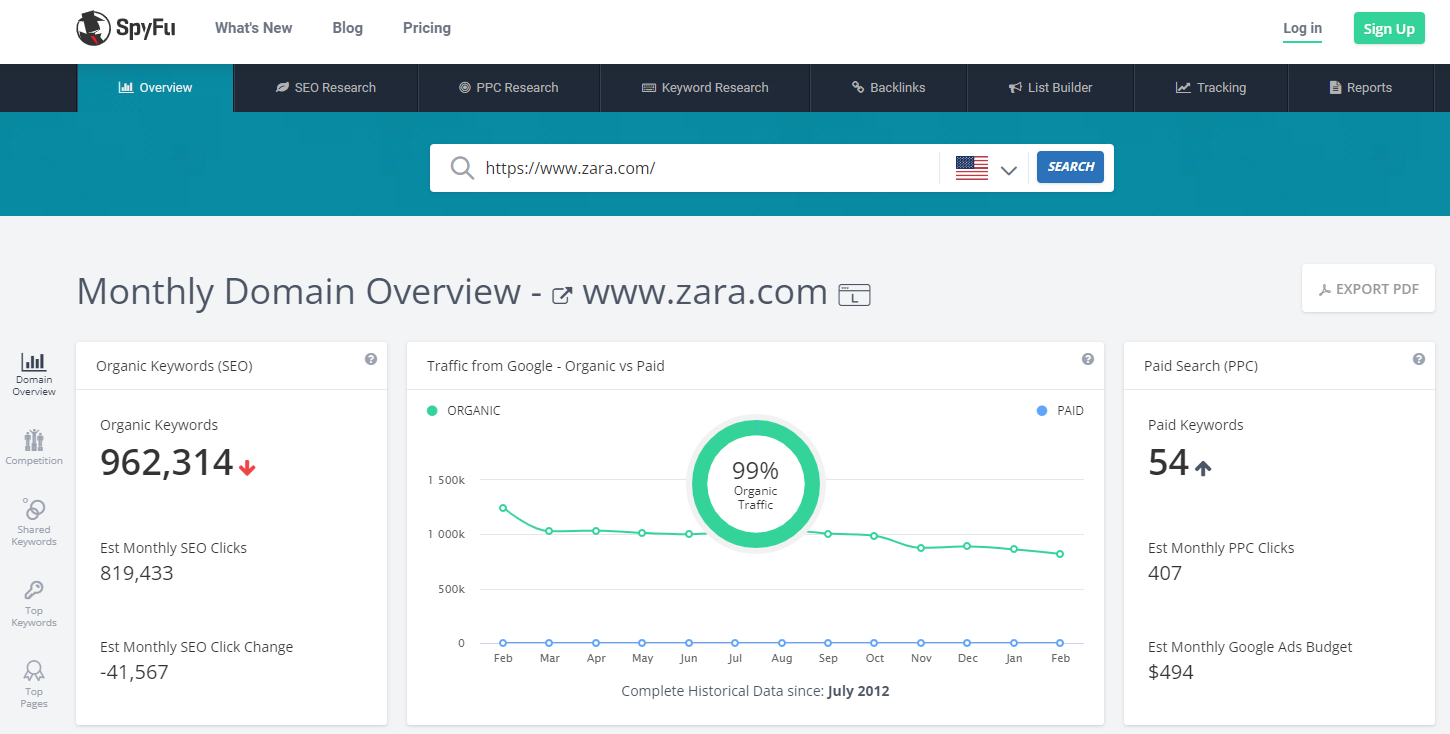
Task: Click the organic data point for Nov
Action: pos(921,548)
